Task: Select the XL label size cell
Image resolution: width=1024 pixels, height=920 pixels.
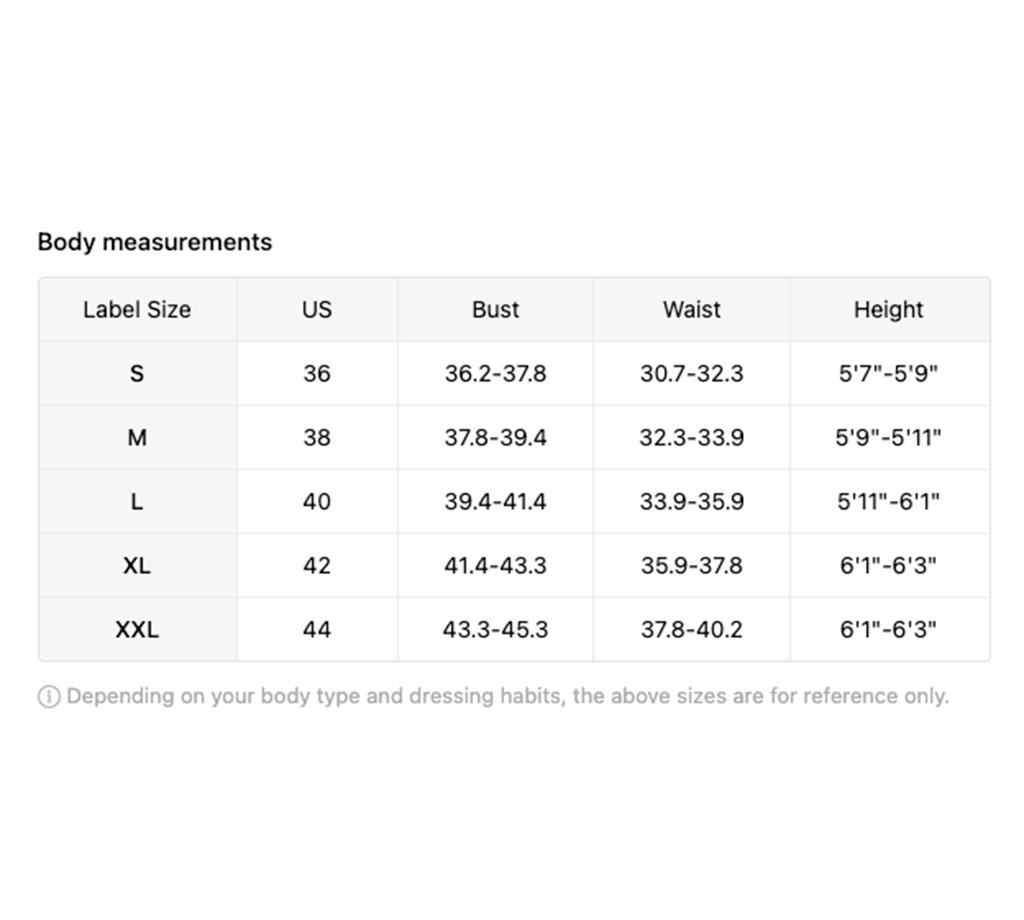Action: (x=137, y=566)
